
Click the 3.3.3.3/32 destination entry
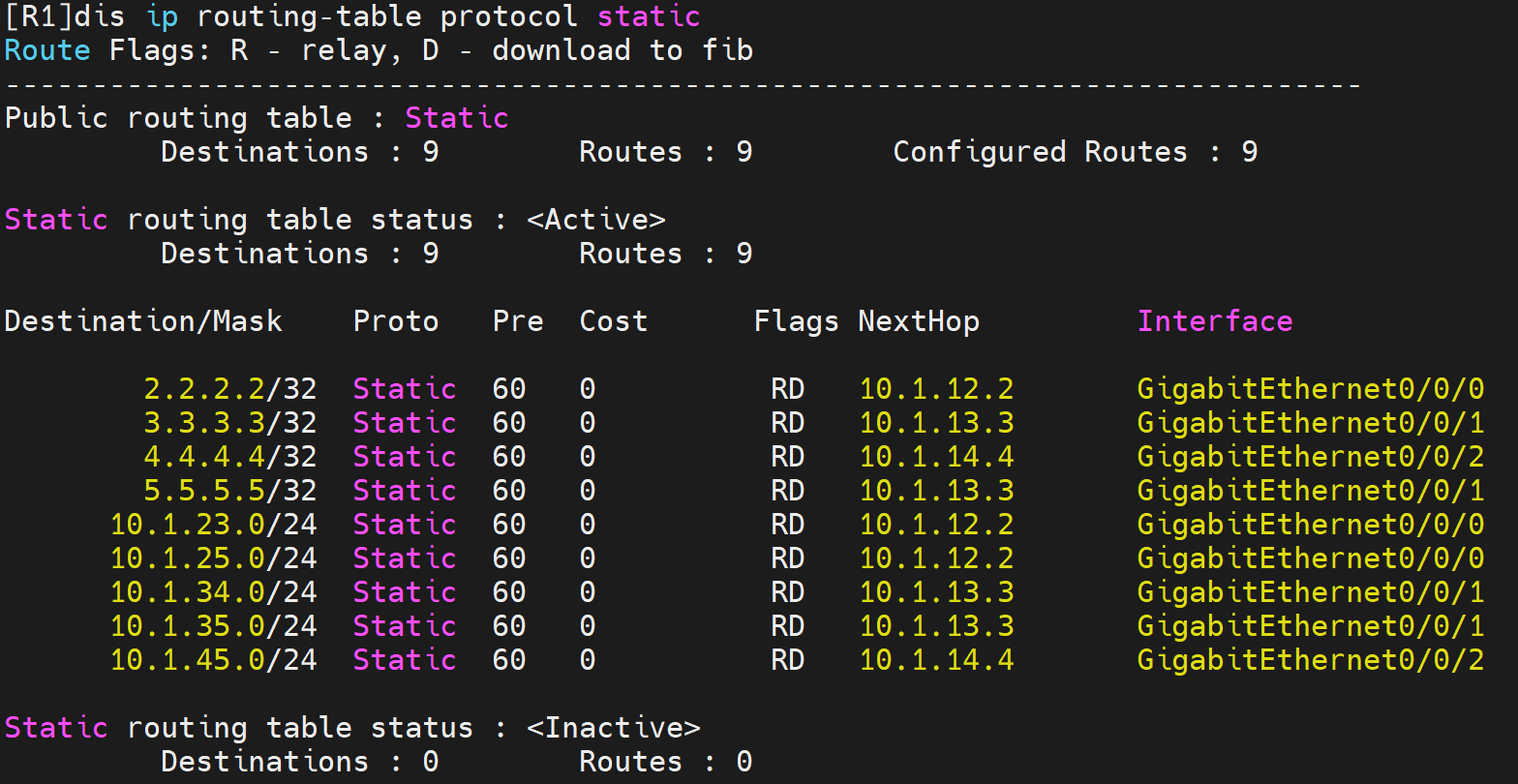pos(230,423)
